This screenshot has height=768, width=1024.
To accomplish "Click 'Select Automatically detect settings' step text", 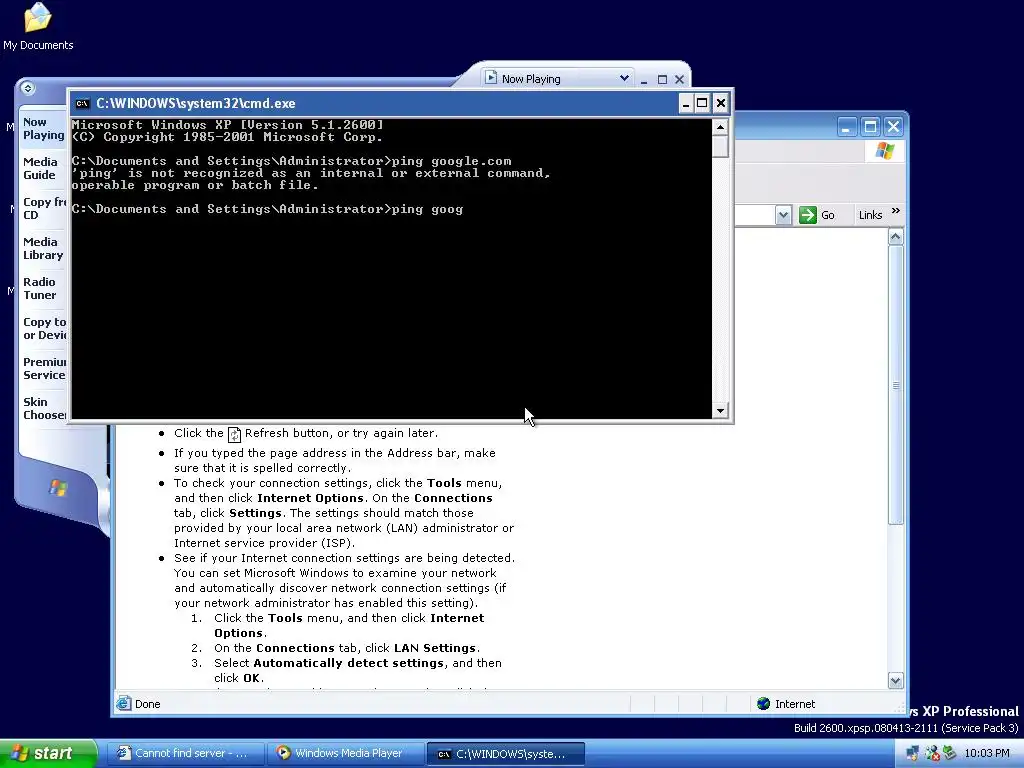I will point(358,670).
